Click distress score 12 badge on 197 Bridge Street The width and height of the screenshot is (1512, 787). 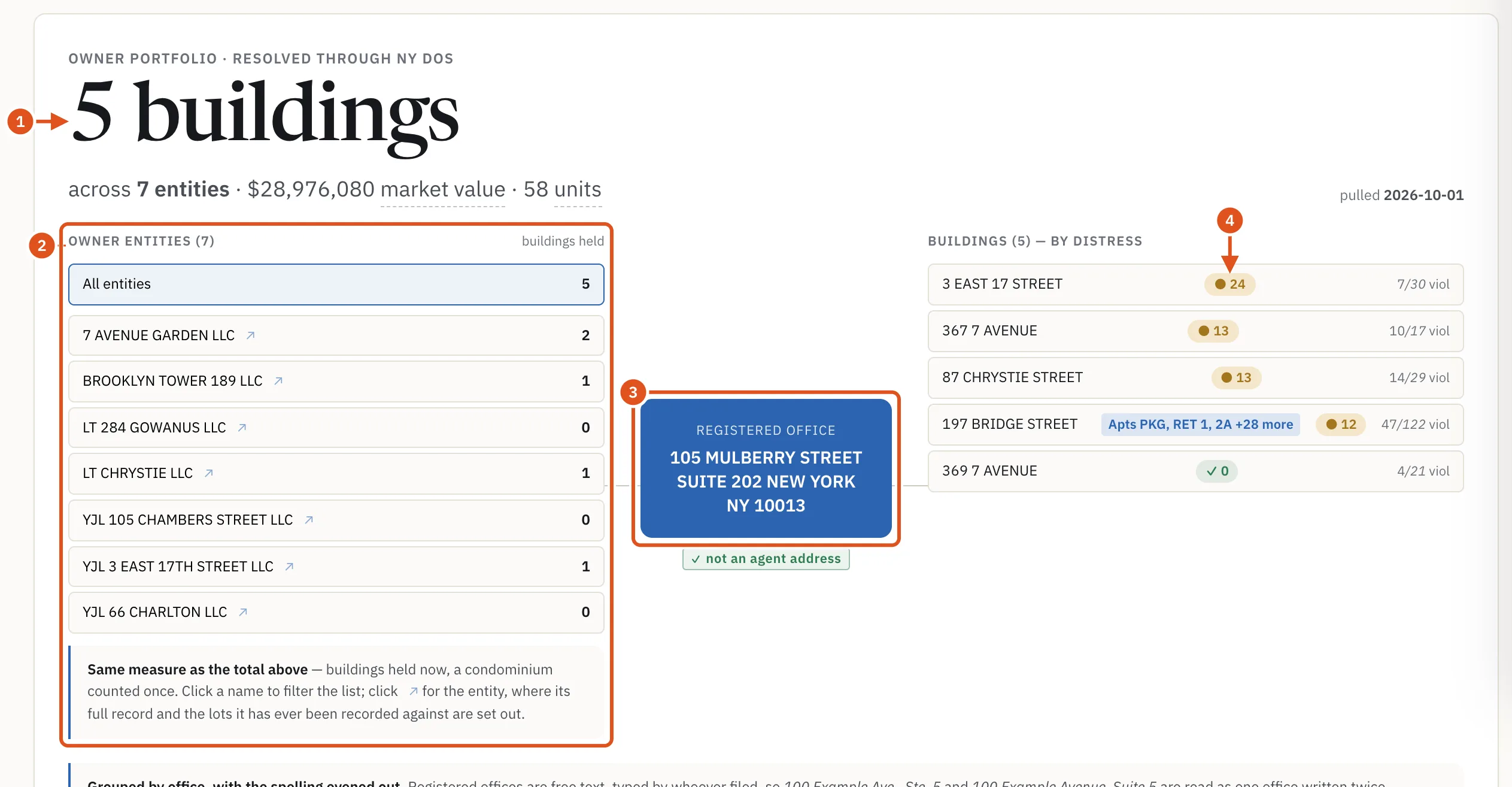1341,424
